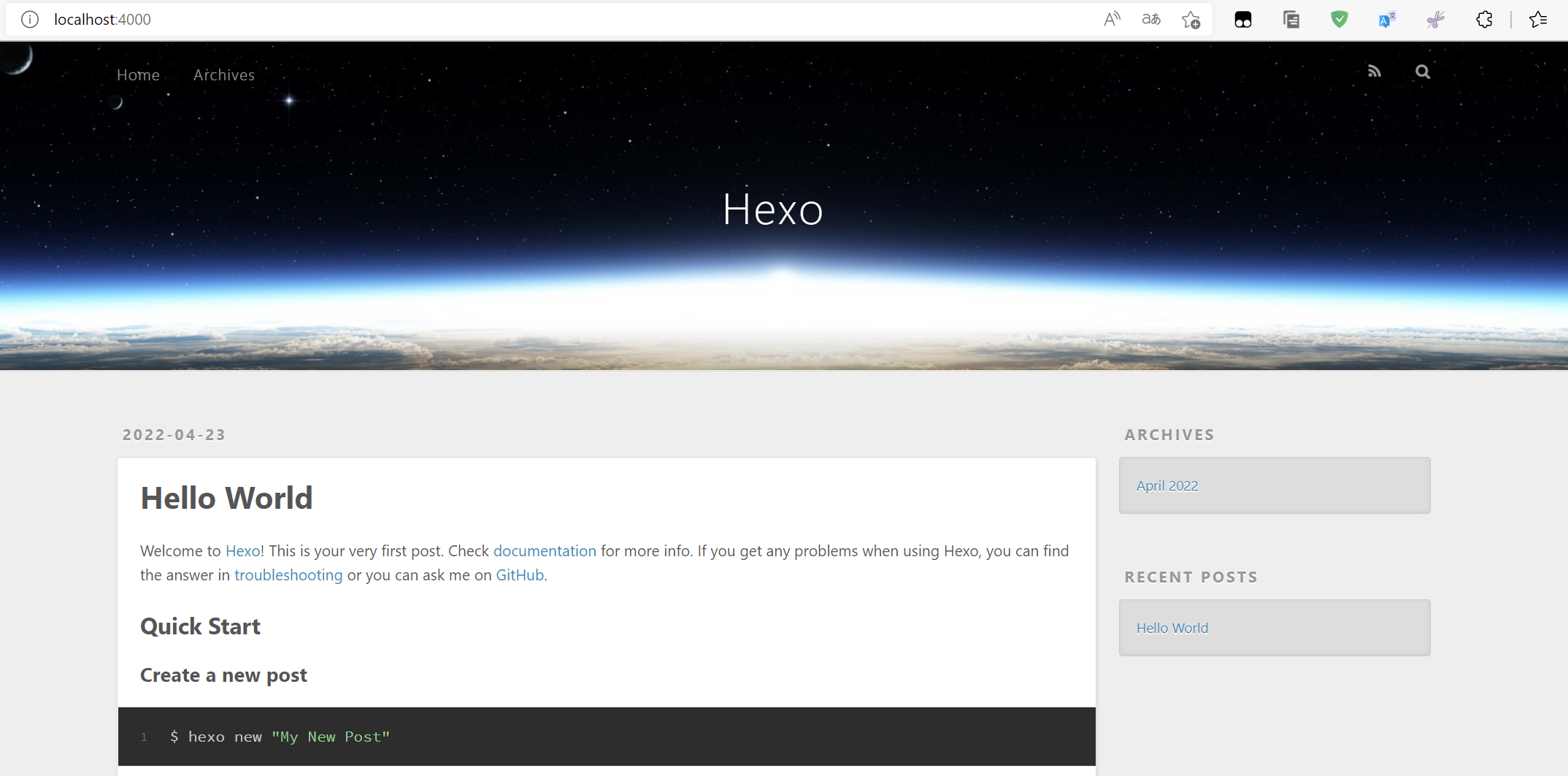Open Hello World under Recent Posts
1568x776 pixels.
coord(1172,628)
